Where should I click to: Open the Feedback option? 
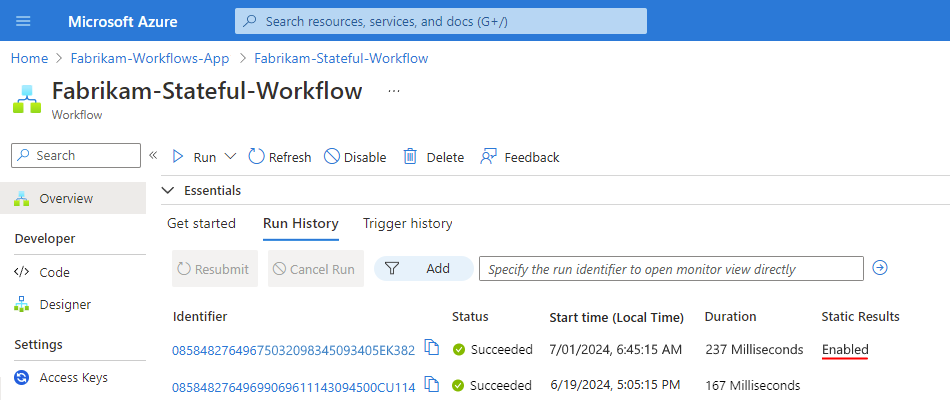pyautogui.click(x=519, y=157)
